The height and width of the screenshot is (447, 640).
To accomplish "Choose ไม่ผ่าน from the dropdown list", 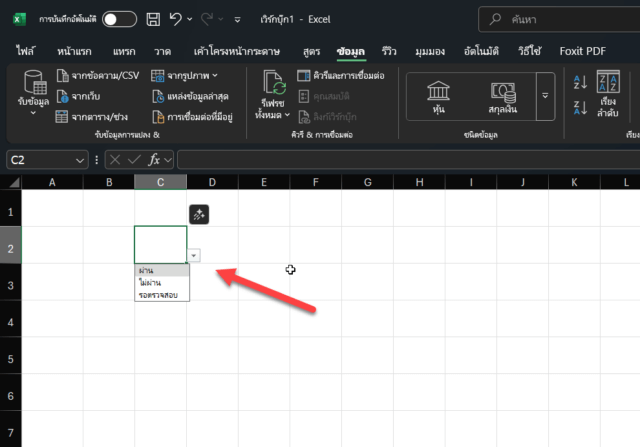I will (162, 282).
